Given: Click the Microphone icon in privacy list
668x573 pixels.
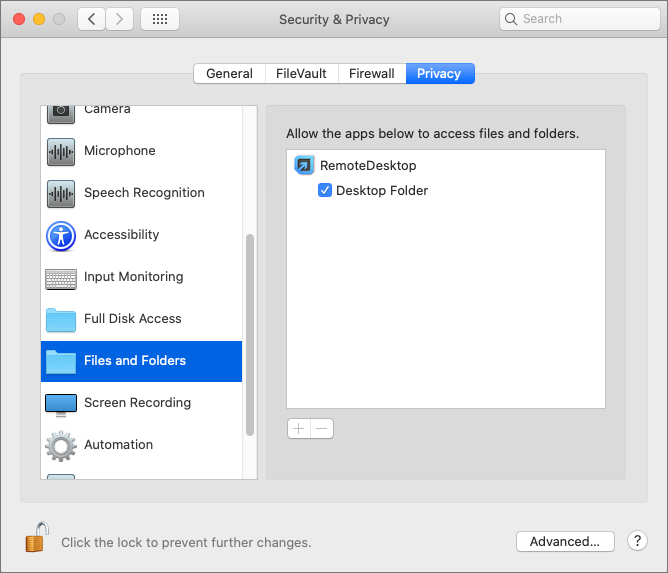Looking at the screenshot, I should tap(61, 151).
